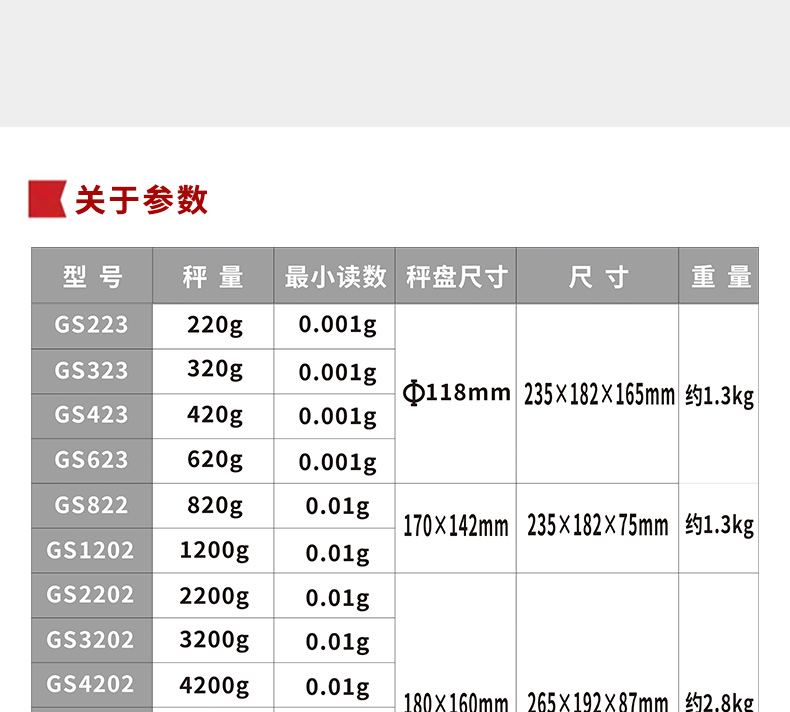Viewport: 790px width, 712px height.
Task: Select model cell GS3202
Action: coord(92,640)
